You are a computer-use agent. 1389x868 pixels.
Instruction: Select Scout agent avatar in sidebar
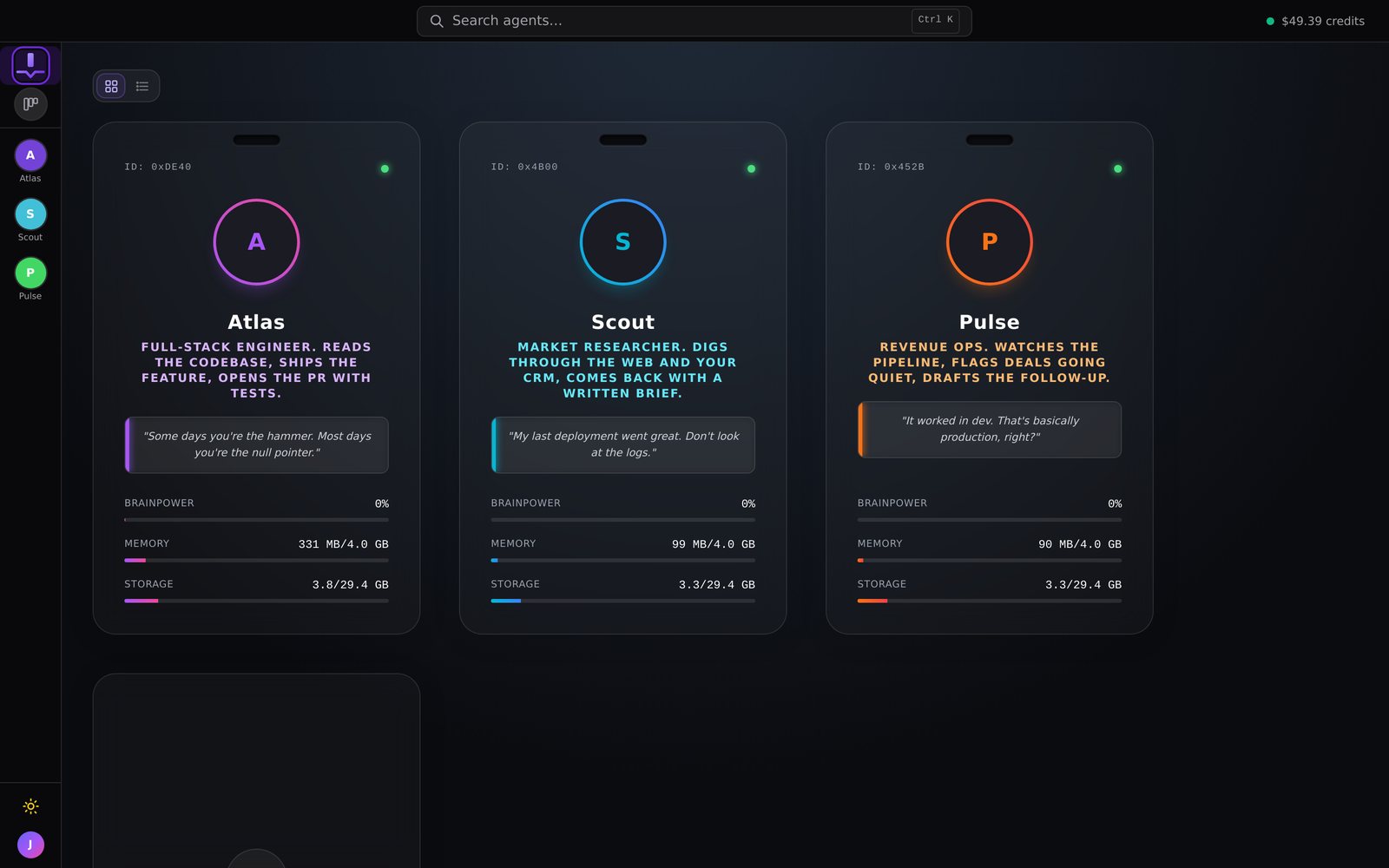point(30,214)
